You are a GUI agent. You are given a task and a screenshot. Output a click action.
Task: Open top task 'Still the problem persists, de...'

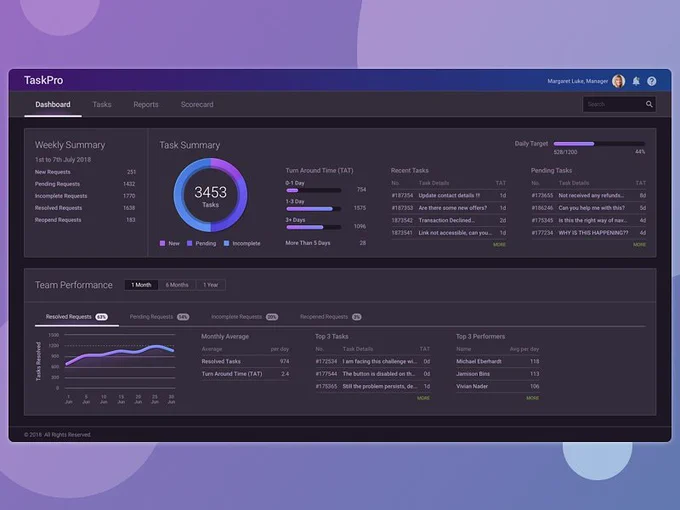click(373, 386)
